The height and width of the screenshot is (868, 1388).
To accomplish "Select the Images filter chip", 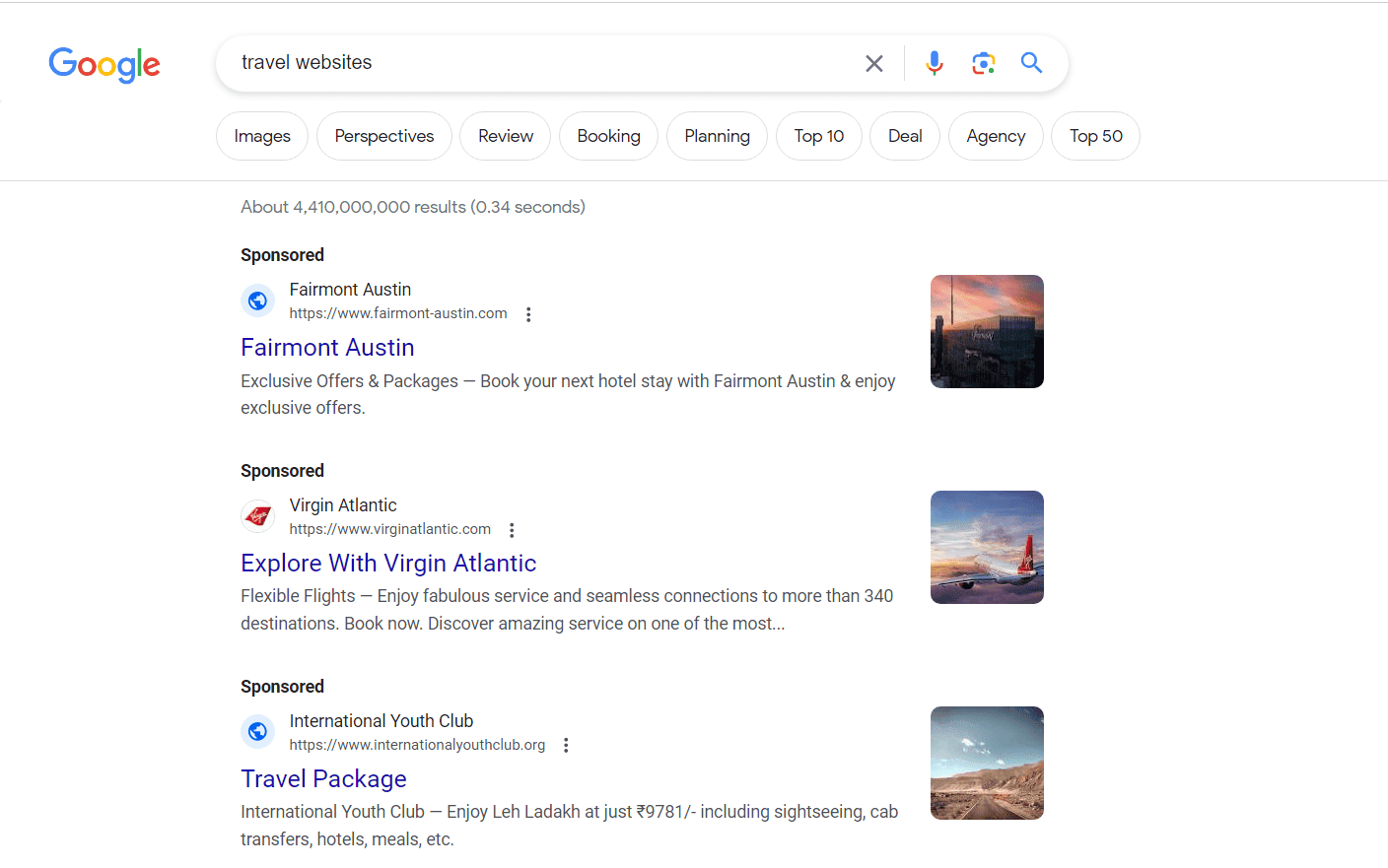I will pyautogui.click(x=262, y=136).
